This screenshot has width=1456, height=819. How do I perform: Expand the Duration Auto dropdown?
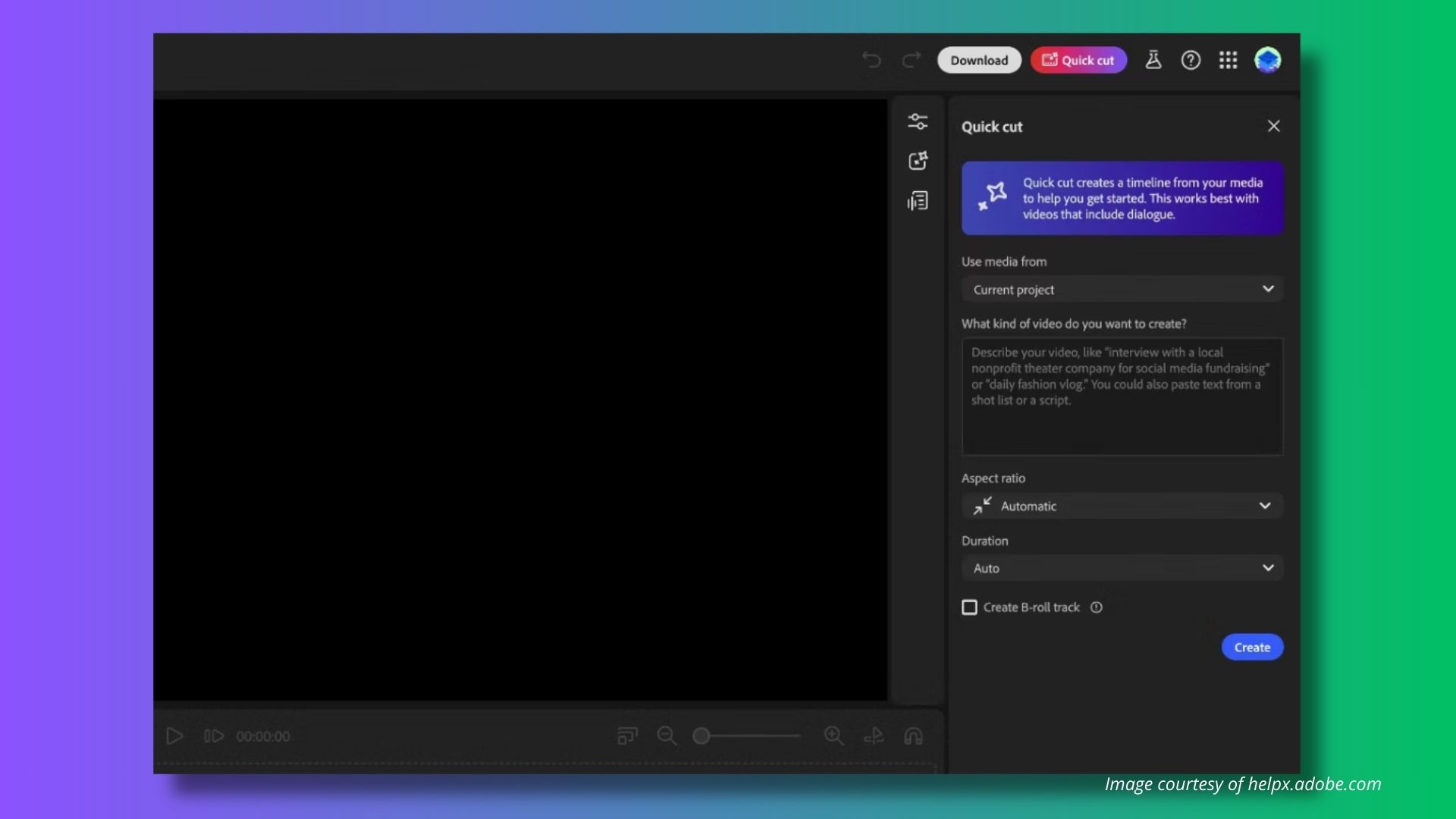pyautogui.click(x=1122, y=568)
